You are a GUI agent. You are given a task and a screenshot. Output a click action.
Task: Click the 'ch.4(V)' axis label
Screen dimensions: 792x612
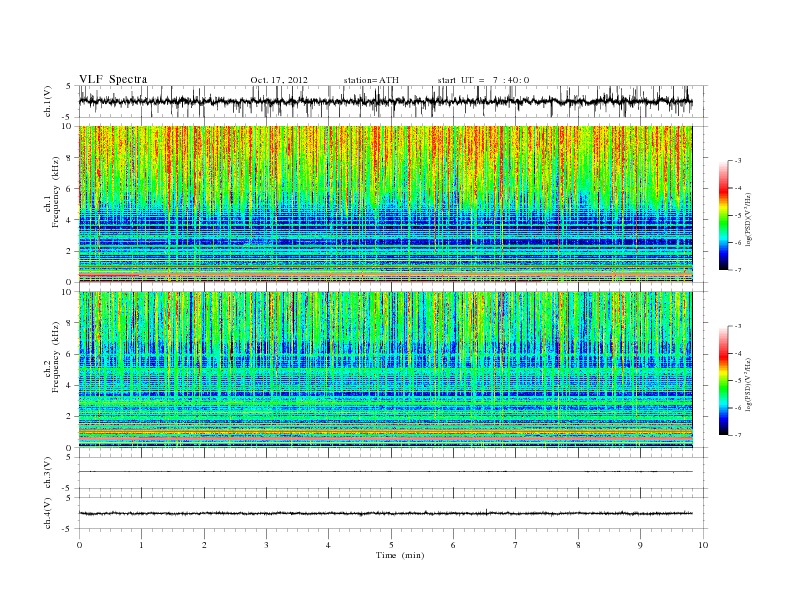click(x=47, y=513)
